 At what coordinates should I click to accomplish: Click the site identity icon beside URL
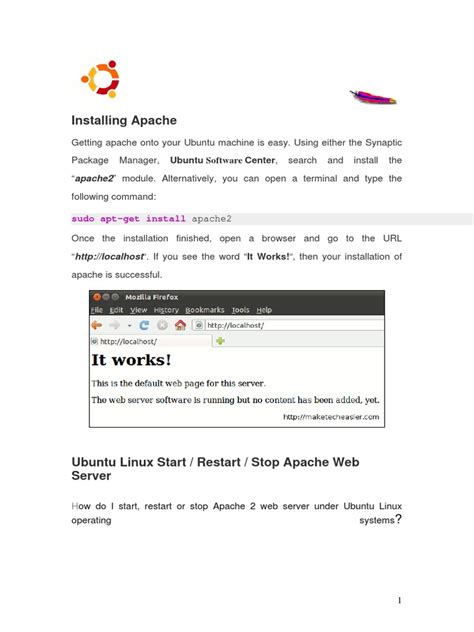click(x=198, y=325)
